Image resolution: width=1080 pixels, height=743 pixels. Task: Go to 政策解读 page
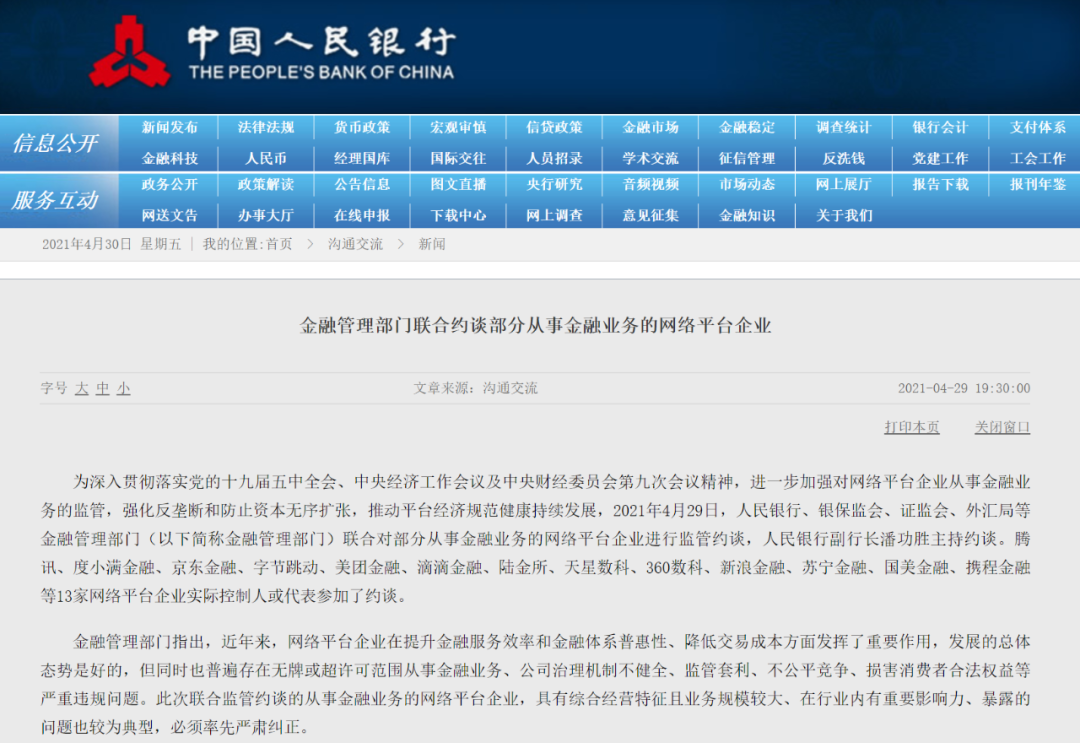[266, 185]
